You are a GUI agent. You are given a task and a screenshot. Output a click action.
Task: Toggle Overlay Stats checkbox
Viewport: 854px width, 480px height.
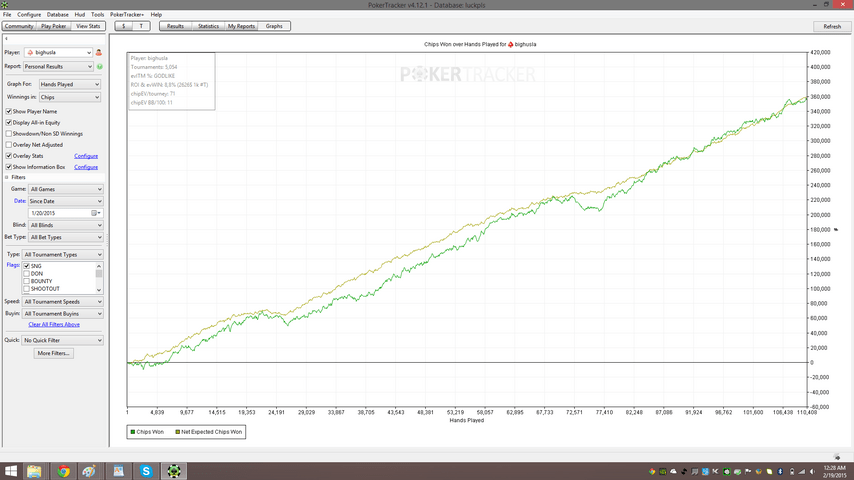point(9,156)
